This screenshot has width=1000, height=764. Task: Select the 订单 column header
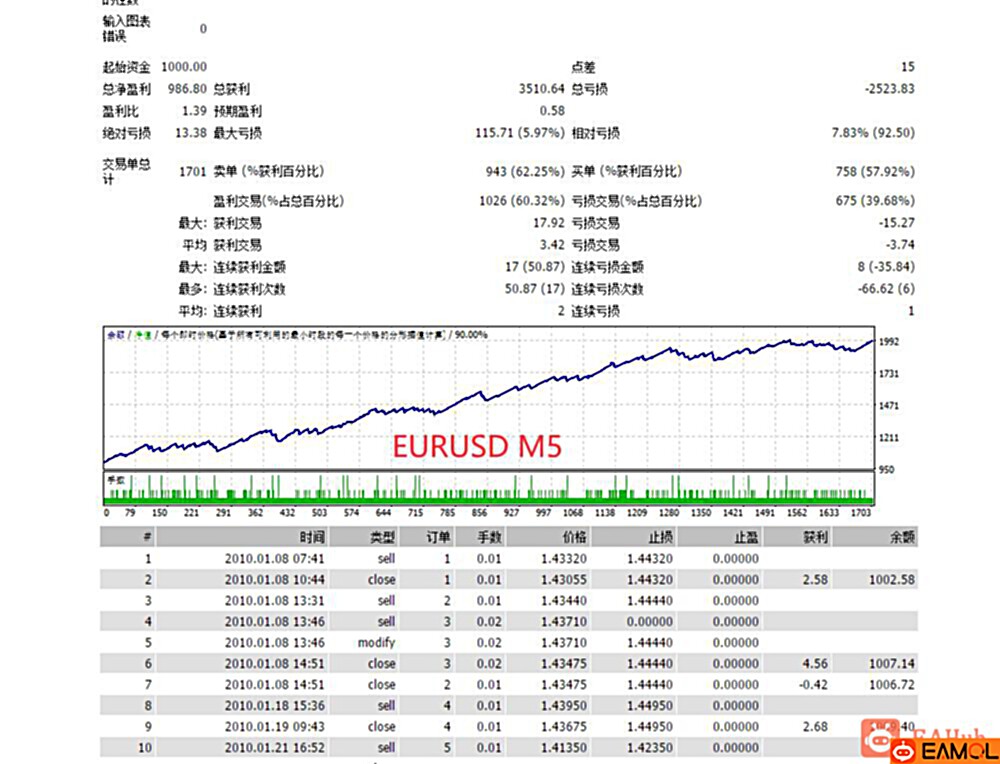click(x=438, y=537)
